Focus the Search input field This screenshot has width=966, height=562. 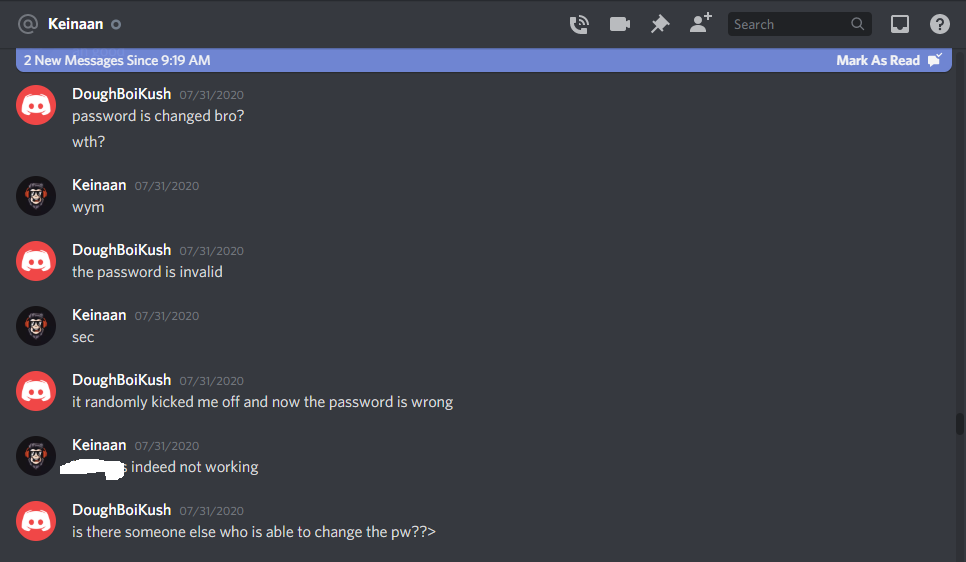[x=790, y=24]
